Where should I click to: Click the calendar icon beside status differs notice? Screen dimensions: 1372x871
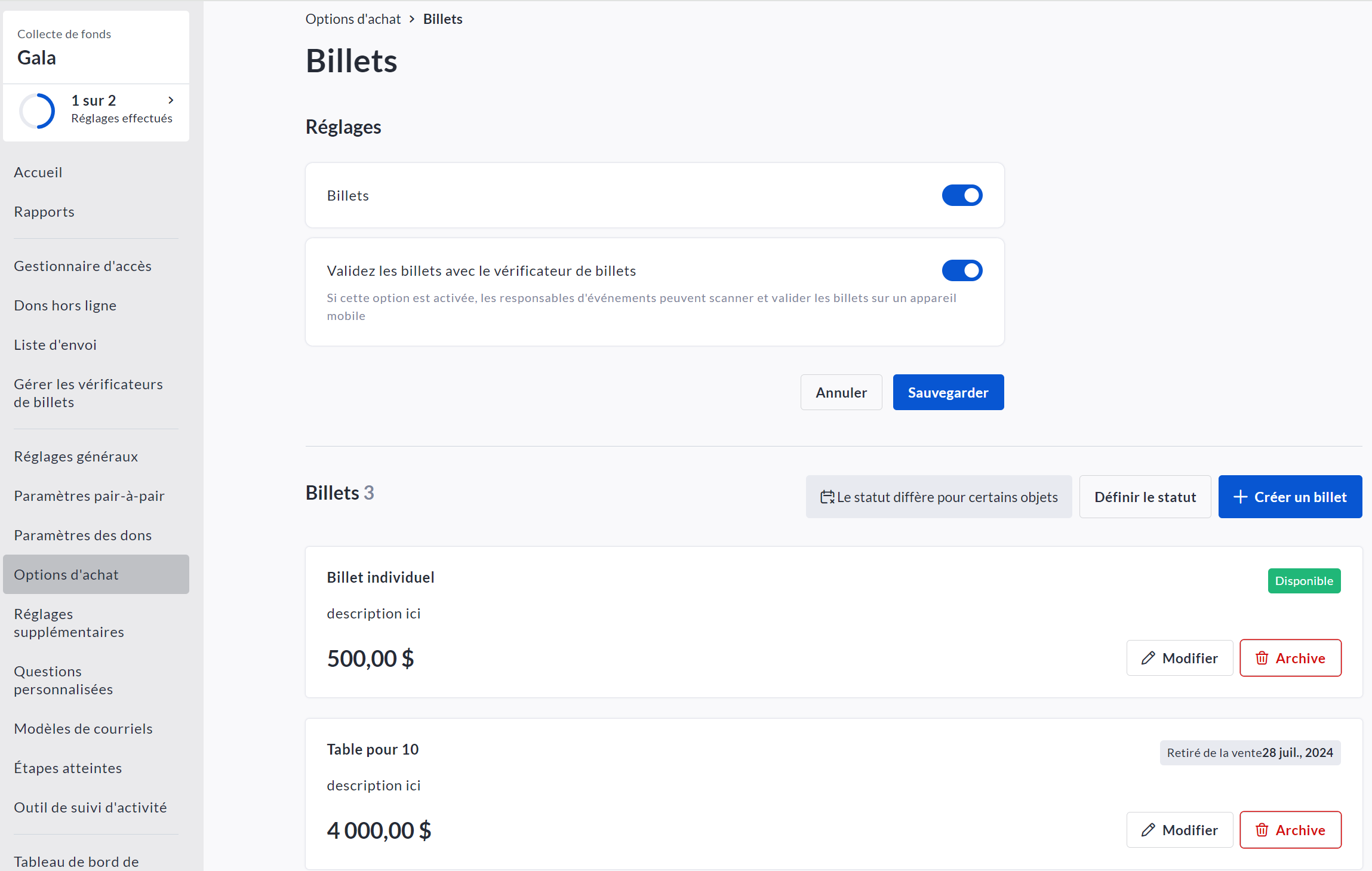(827, 497)
